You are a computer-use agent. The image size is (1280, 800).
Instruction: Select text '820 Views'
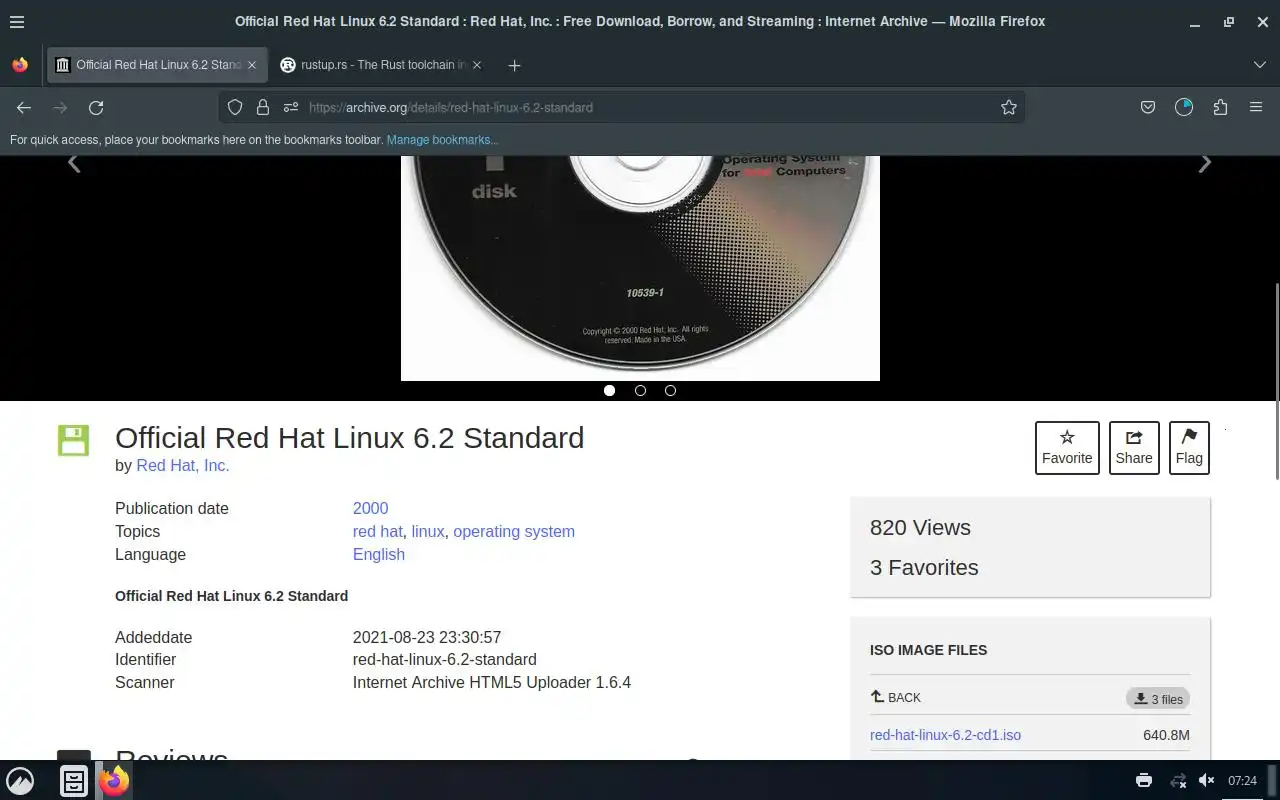coord(920,527)
